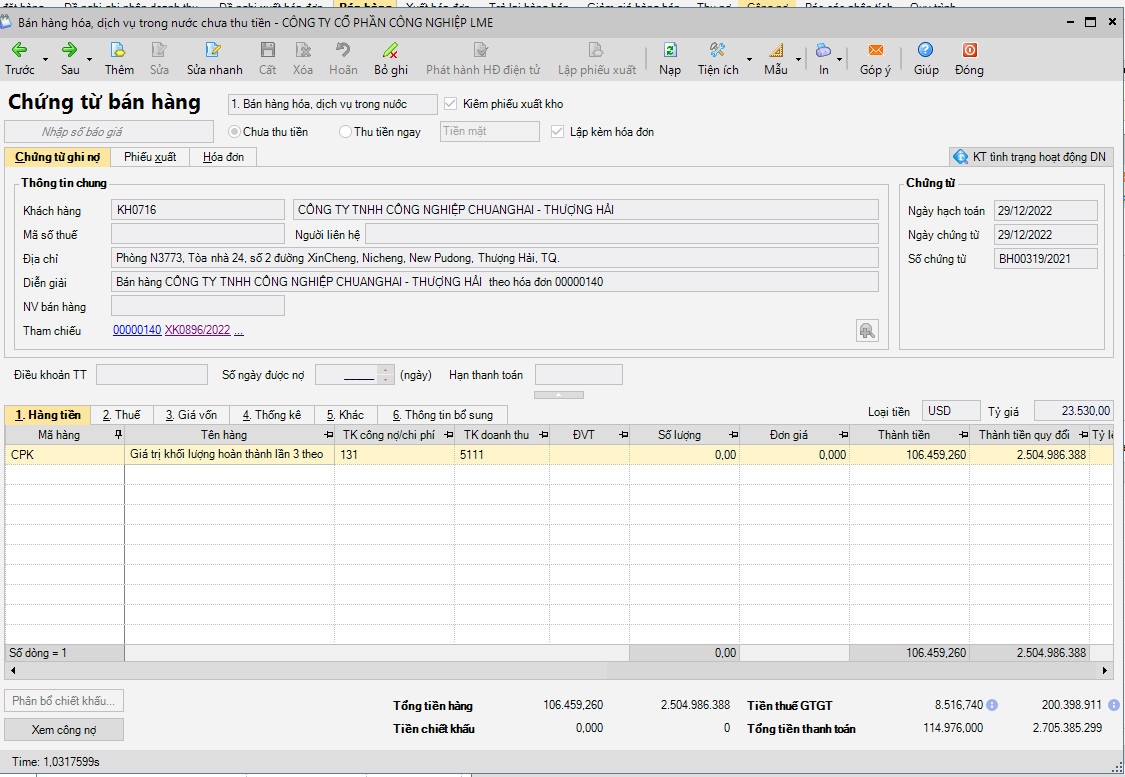
Task: Collapse the header panel arrow
Action: (558, 395)
